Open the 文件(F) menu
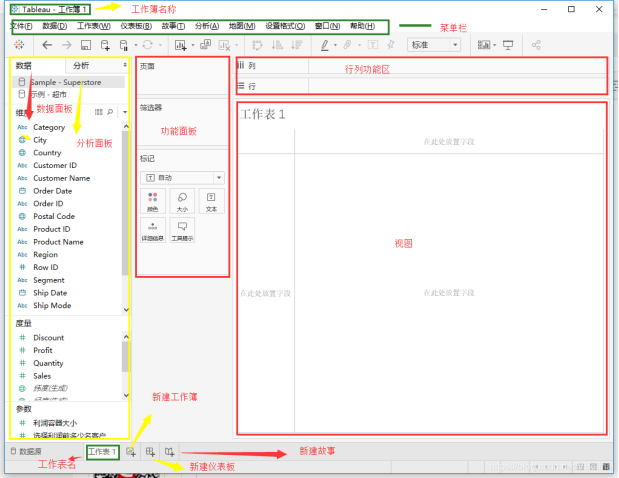Screen dimensions: 619x478 (21, 26)
